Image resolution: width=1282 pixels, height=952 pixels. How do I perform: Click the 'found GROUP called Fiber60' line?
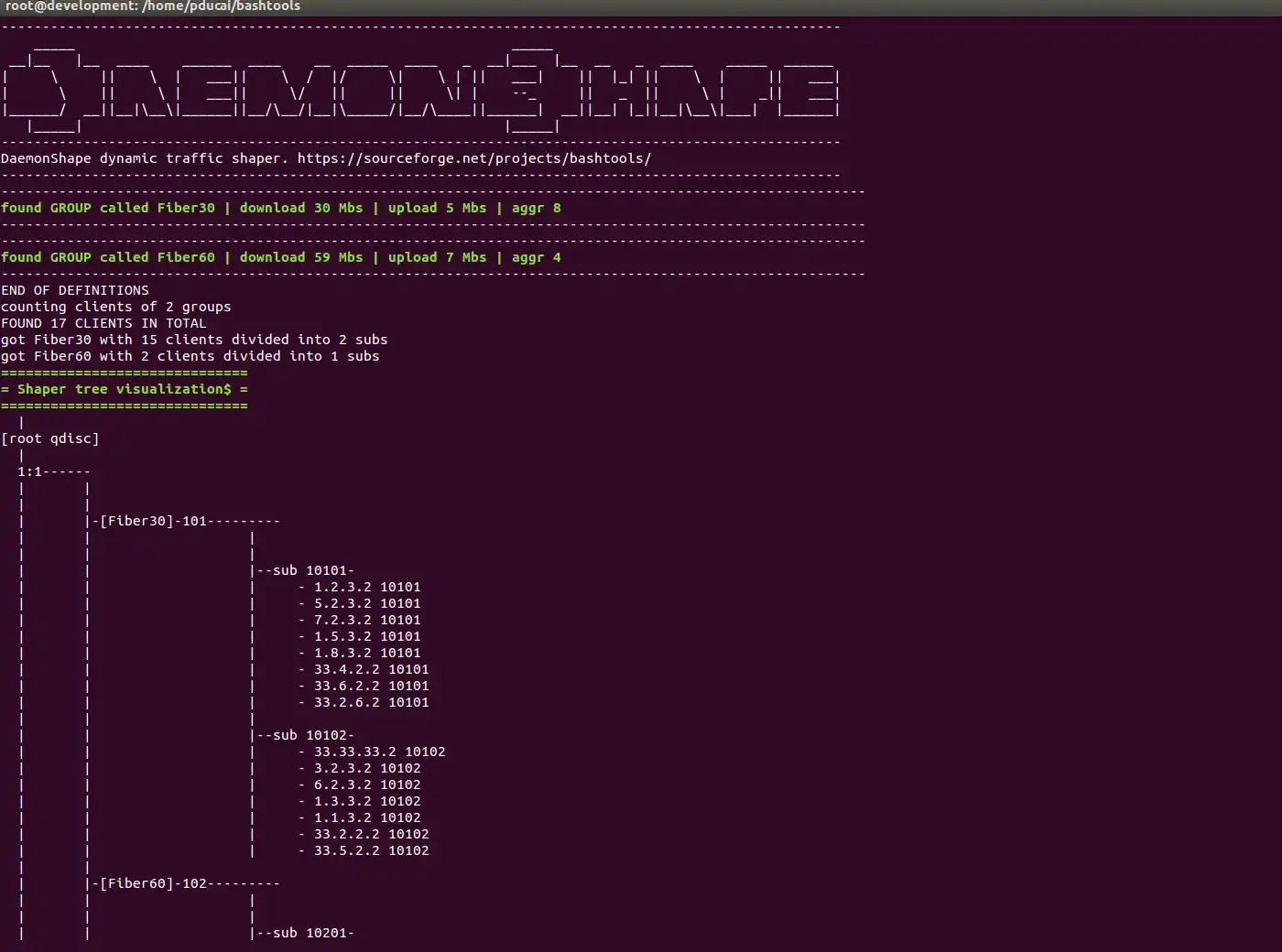coord(281,257)
